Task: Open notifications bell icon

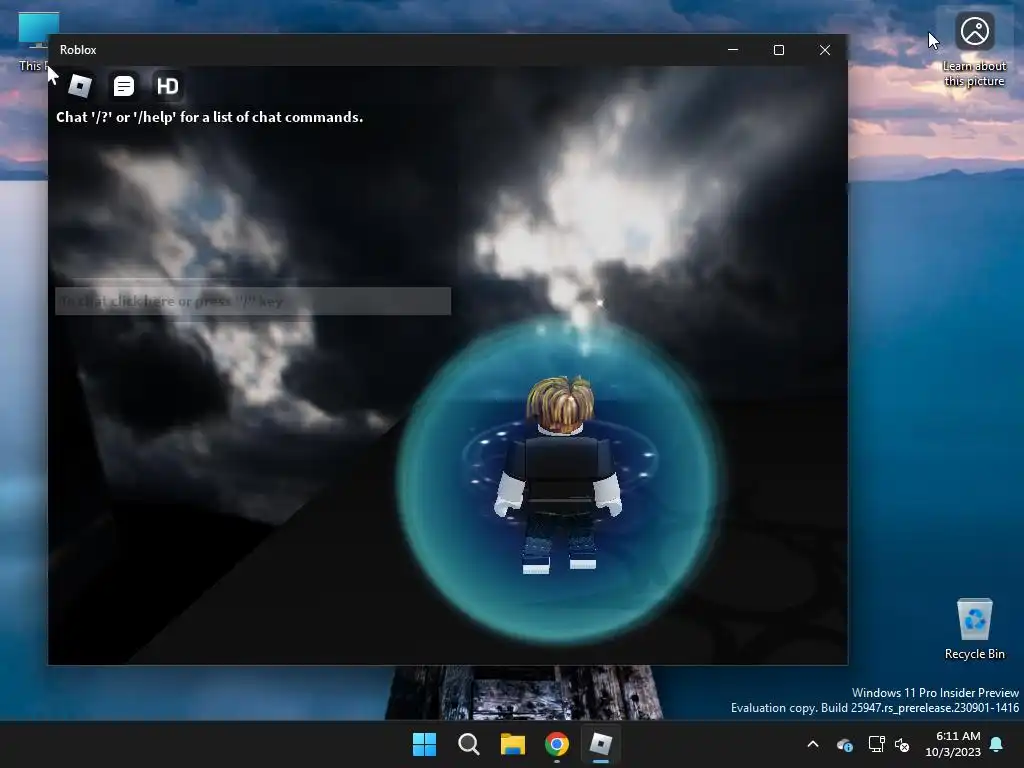Action: pos(997,744)
